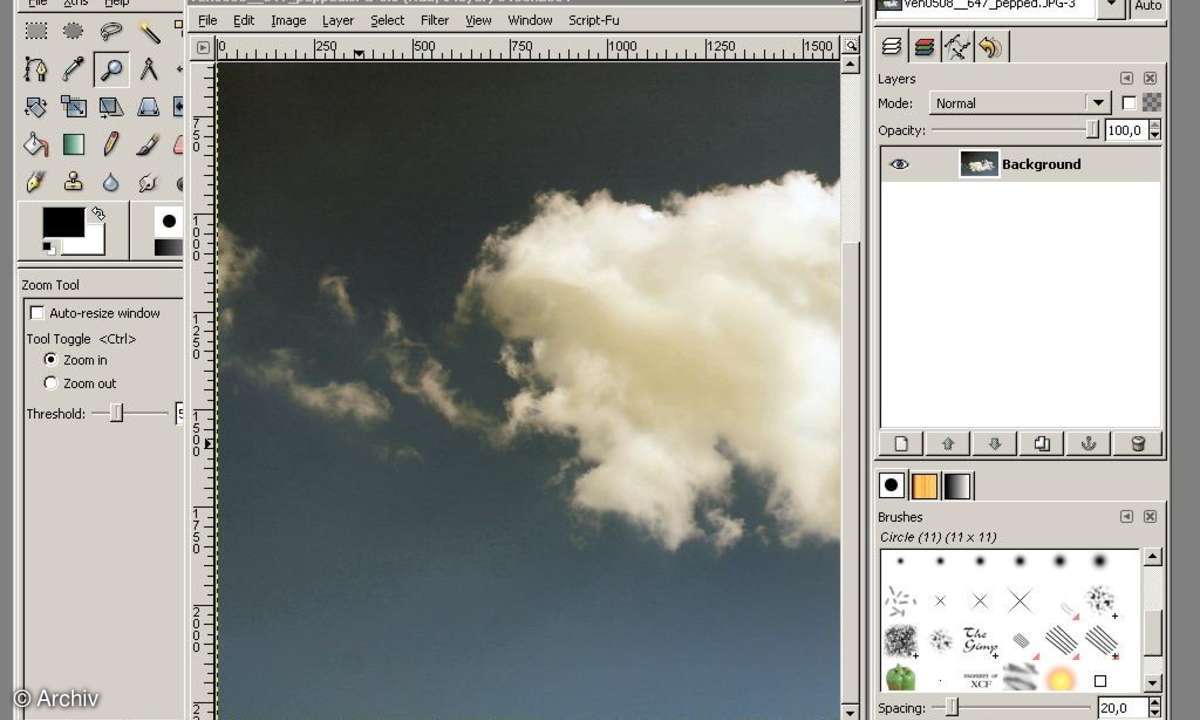Duplicate the selected layer
Image resolution: width=1200 pixels, height=720 pixels.
coord(1042,444)
